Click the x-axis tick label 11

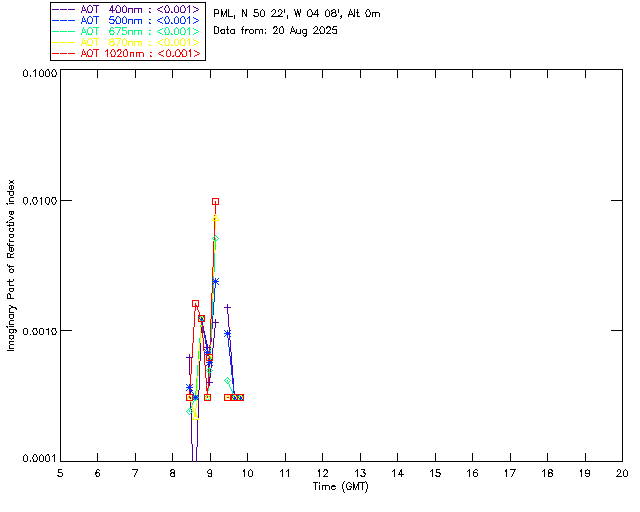285,473
